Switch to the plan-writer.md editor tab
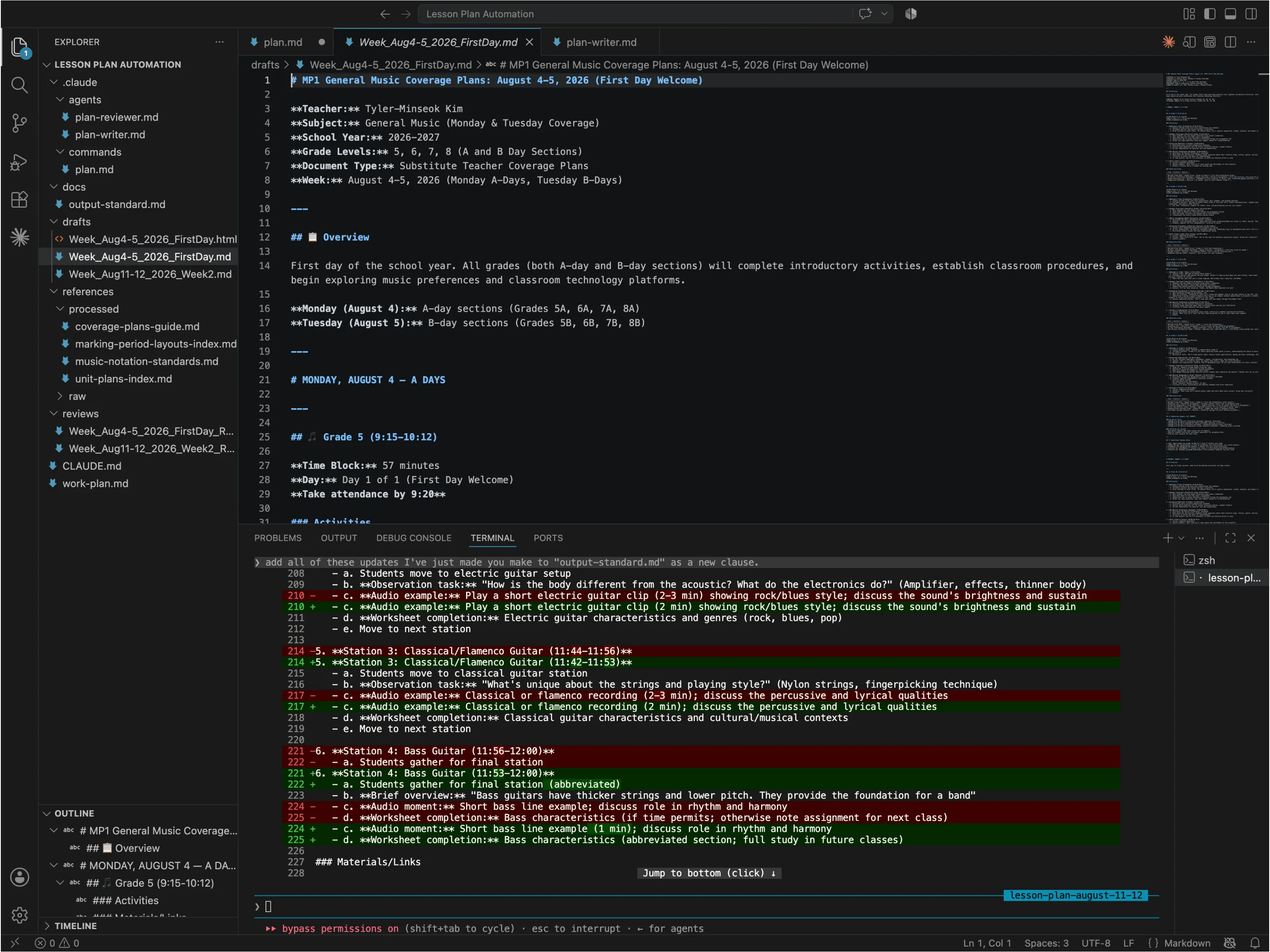 point(601,42)
